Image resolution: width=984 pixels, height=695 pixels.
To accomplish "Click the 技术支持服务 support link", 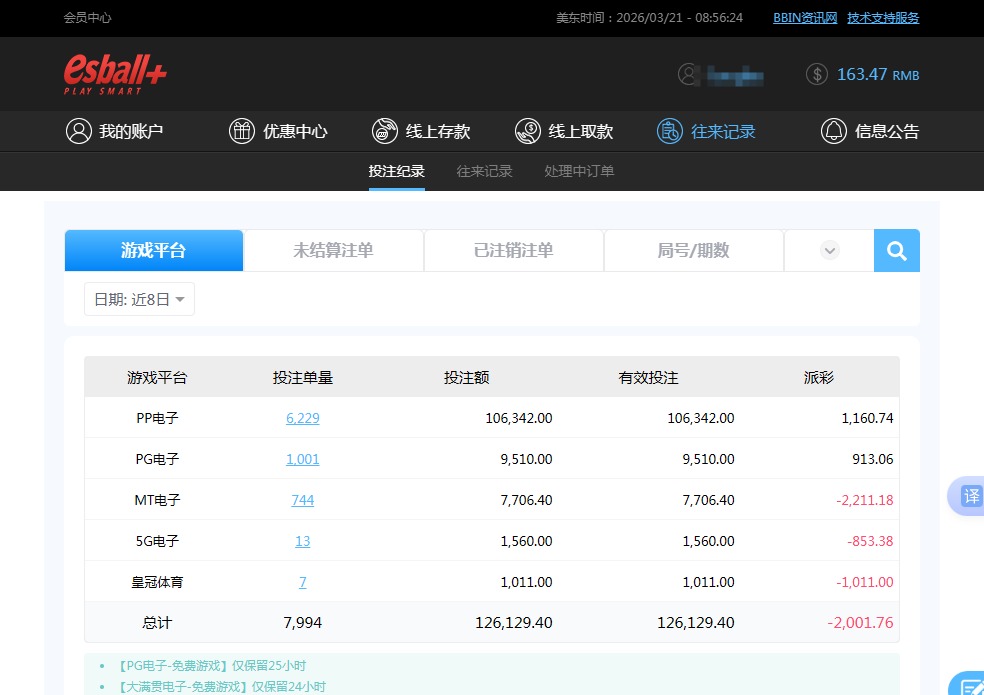I will [x=882, y=17].
